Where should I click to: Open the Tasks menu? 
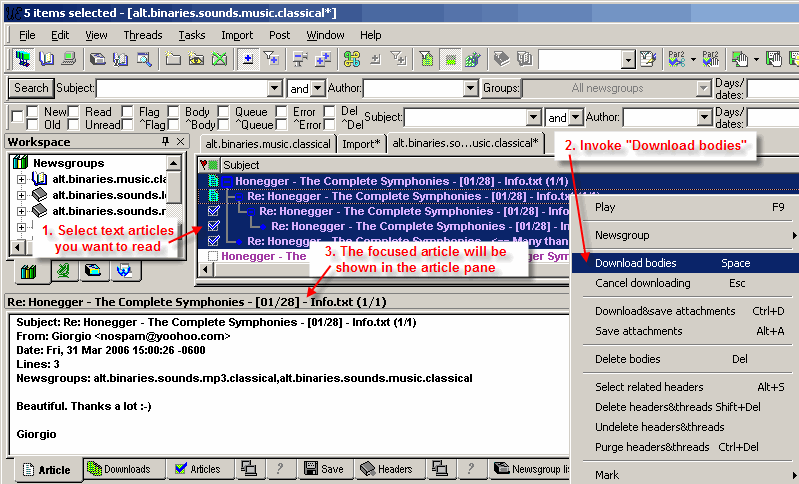coord(192,35)
